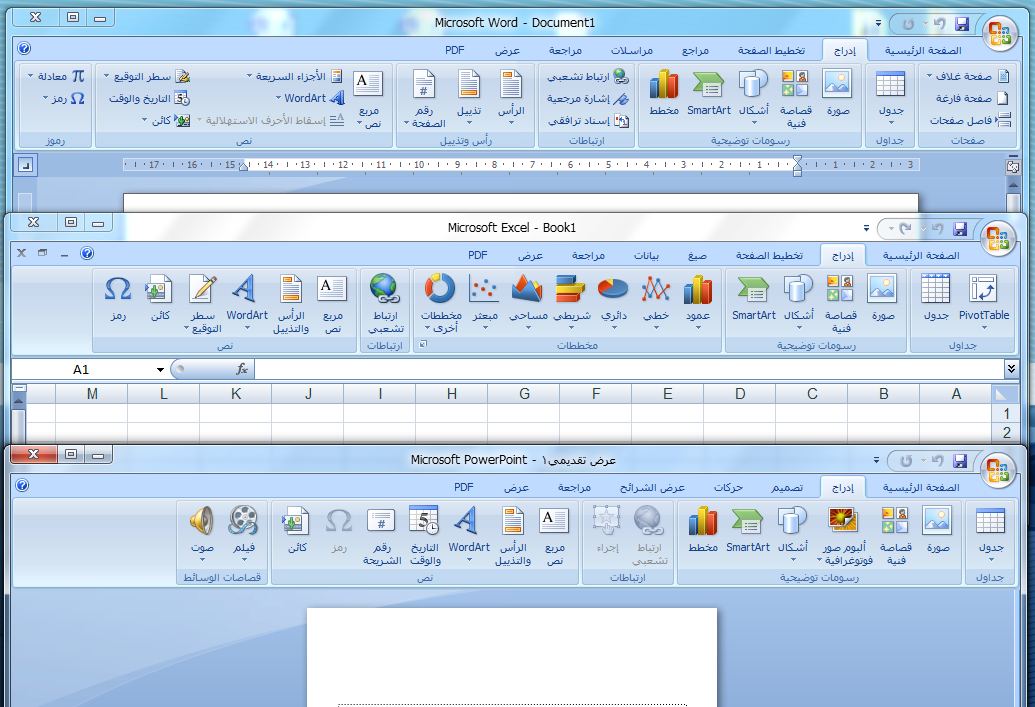The image size is (1035, 707).
Task: Click Excel's جدول table icon
Action: 935,288
